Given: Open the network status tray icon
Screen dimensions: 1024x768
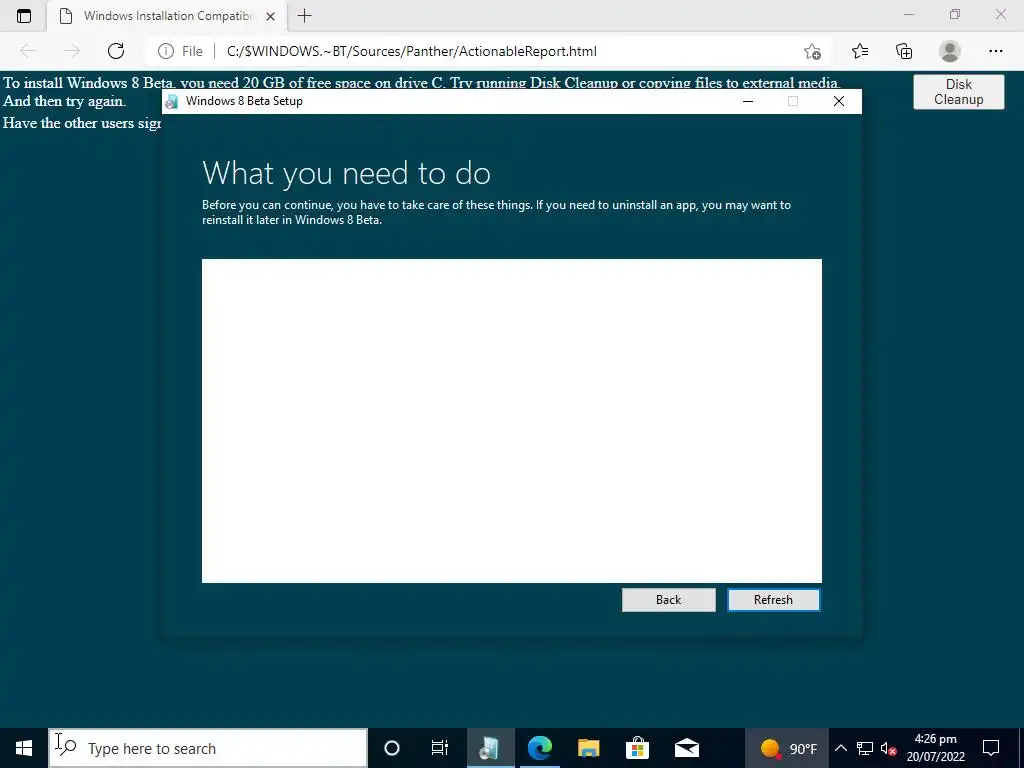Looking at the screenshot, I should click(865, 748).
